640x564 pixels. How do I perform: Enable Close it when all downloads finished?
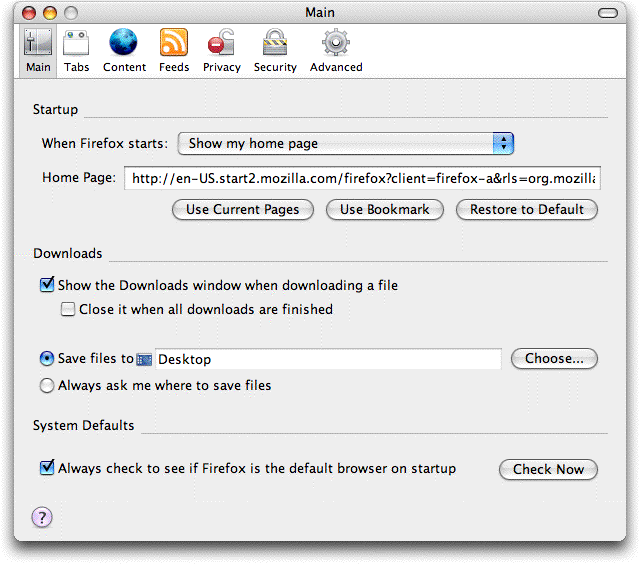[68, 309]
